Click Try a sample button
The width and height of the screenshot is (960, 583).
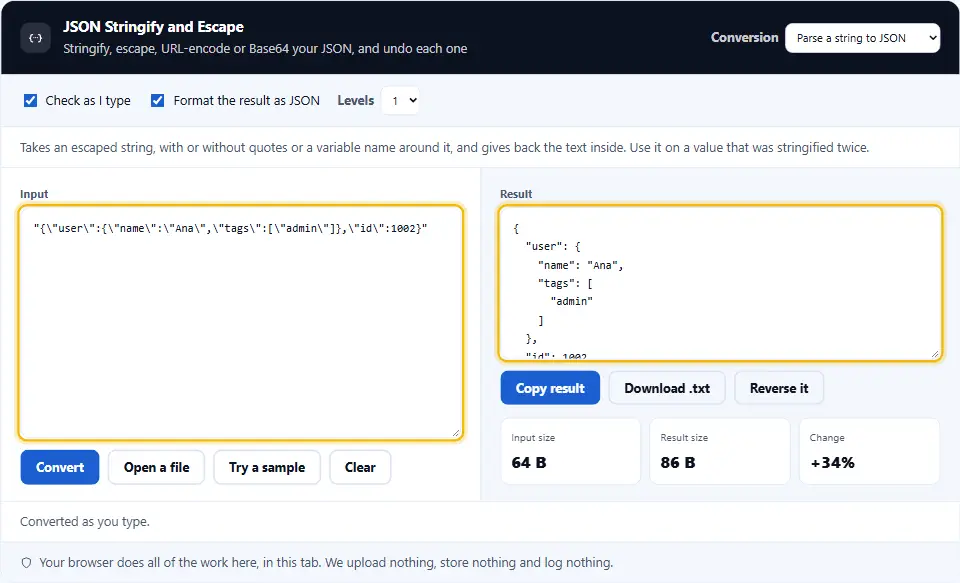(x=267, y=467)
